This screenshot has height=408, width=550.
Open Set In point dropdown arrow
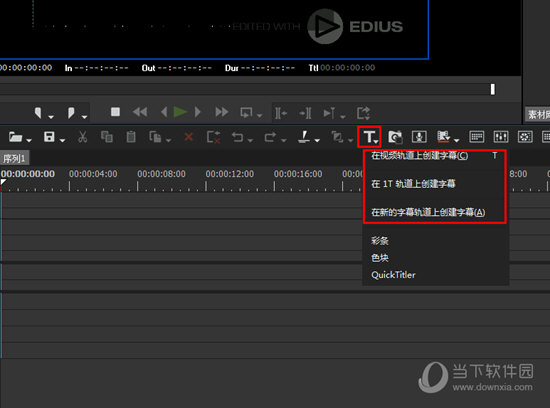point(51,116)
